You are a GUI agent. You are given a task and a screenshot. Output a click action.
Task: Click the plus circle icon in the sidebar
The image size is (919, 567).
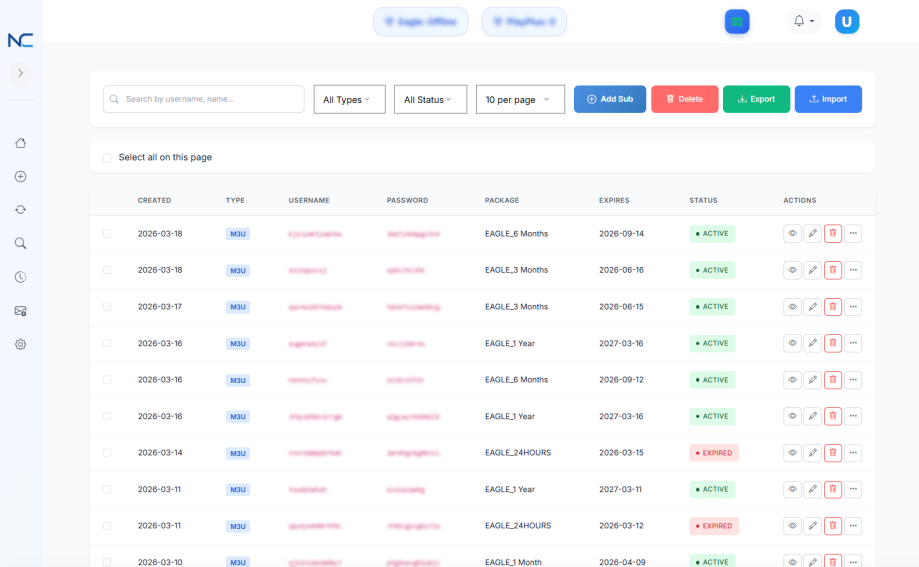point(20,177)
